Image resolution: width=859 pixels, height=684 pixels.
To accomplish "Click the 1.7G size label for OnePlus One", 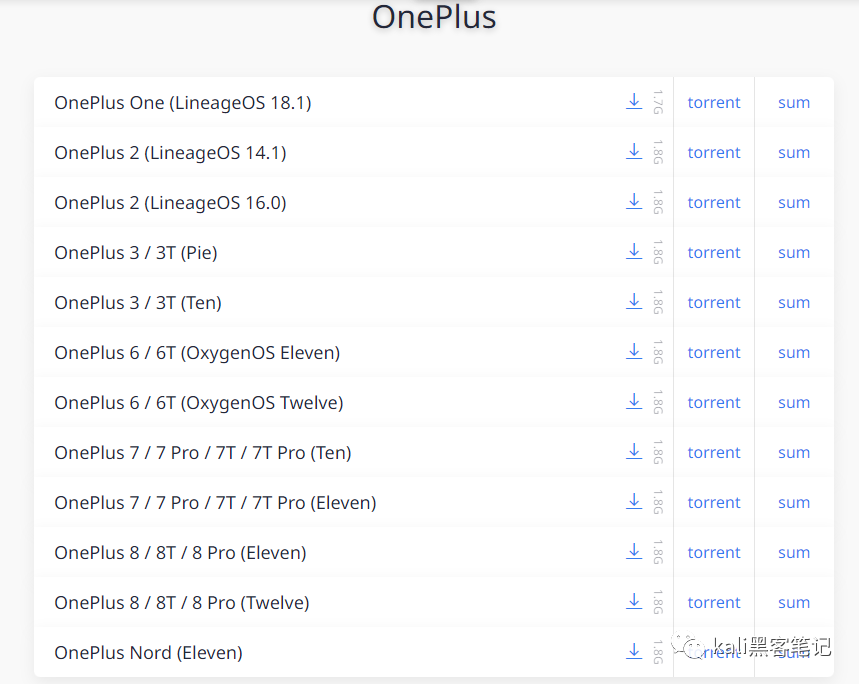I will [658, 102].
